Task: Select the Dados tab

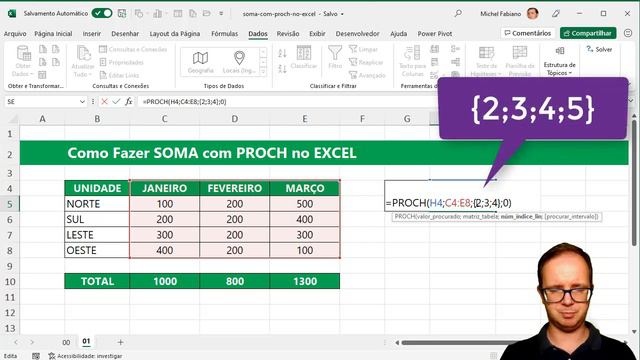Action: click(258, 33)
